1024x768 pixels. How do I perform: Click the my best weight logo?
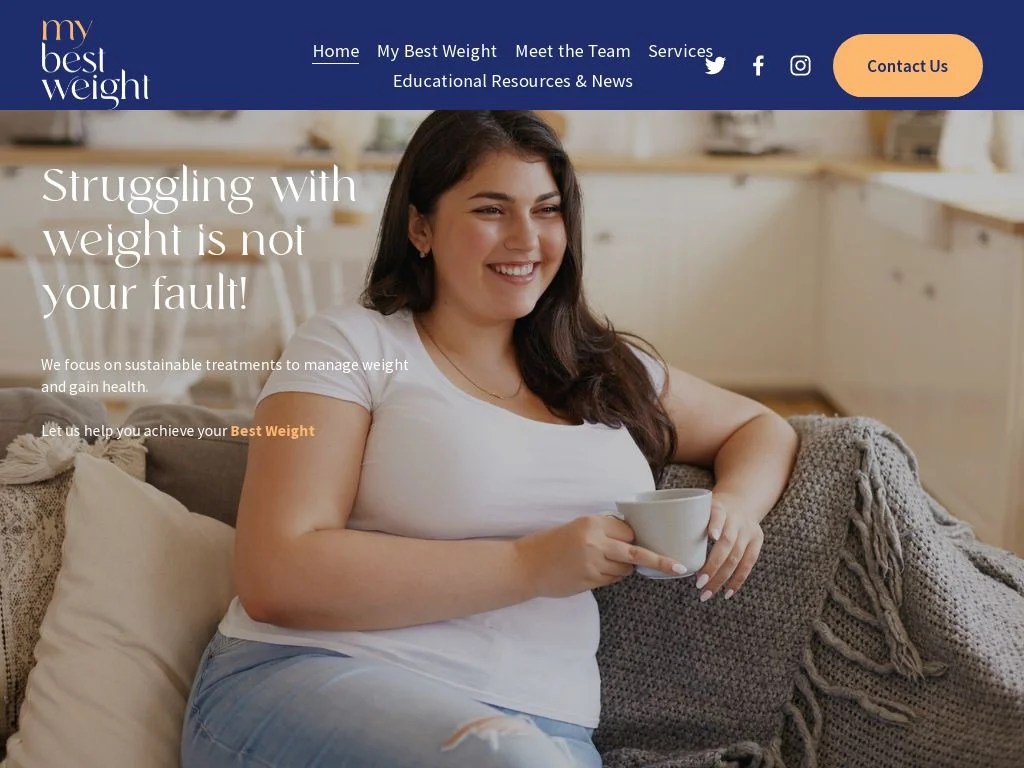click(95, 63)
